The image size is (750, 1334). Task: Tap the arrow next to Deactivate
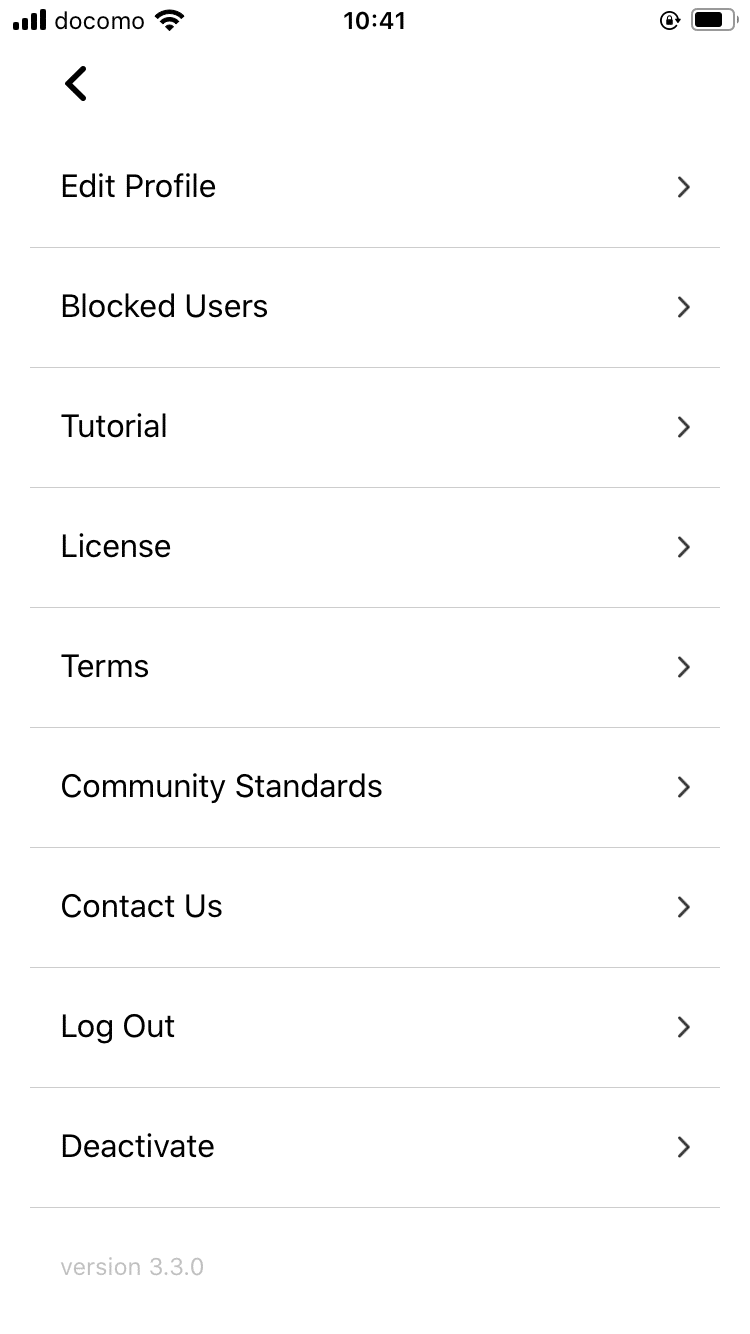684,1147
